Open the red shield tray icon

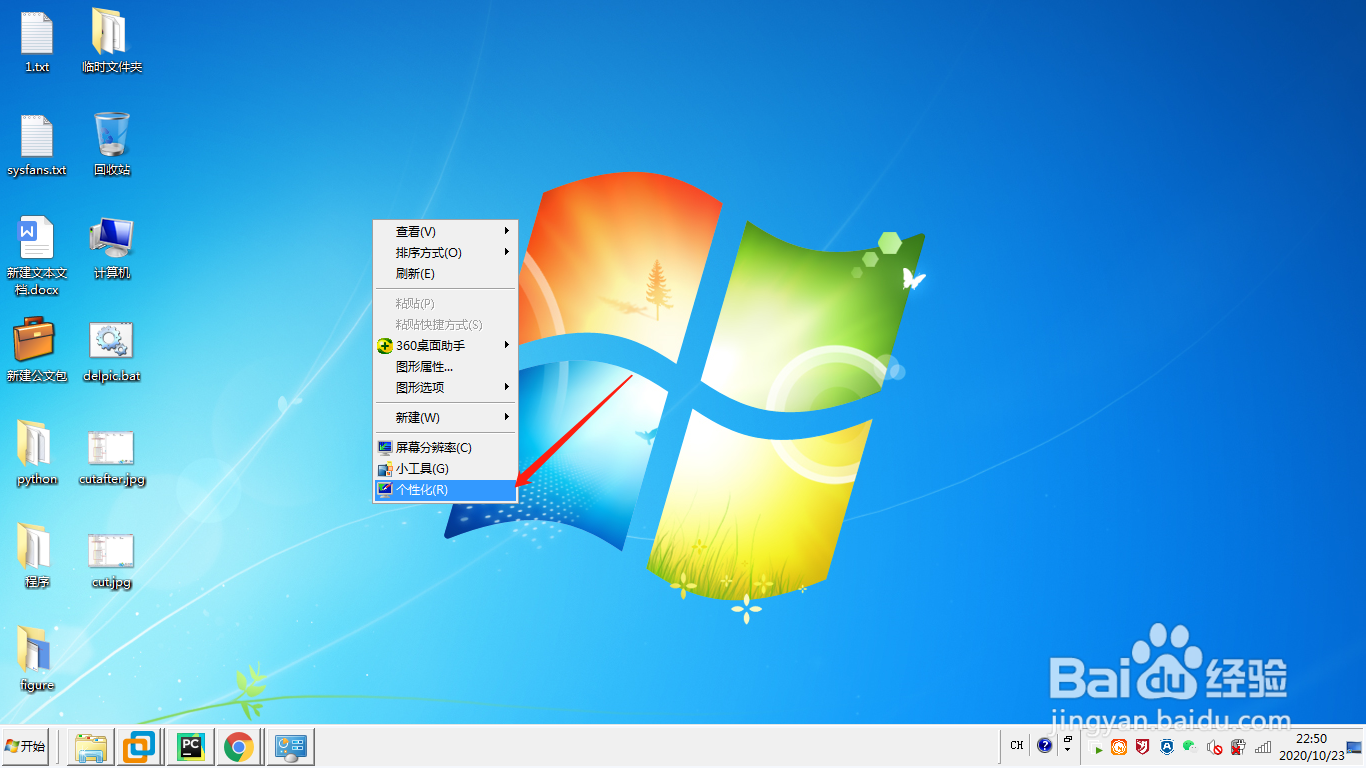pos(1142,746)
